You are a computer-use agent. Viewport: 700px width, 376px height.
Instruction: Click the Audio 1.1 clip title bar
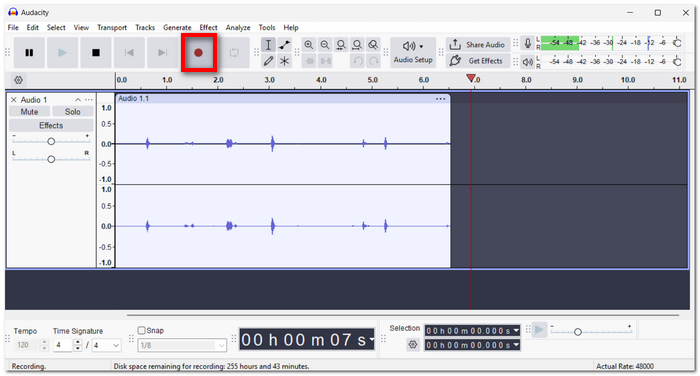pyautogui.click(x=283, y=99)
